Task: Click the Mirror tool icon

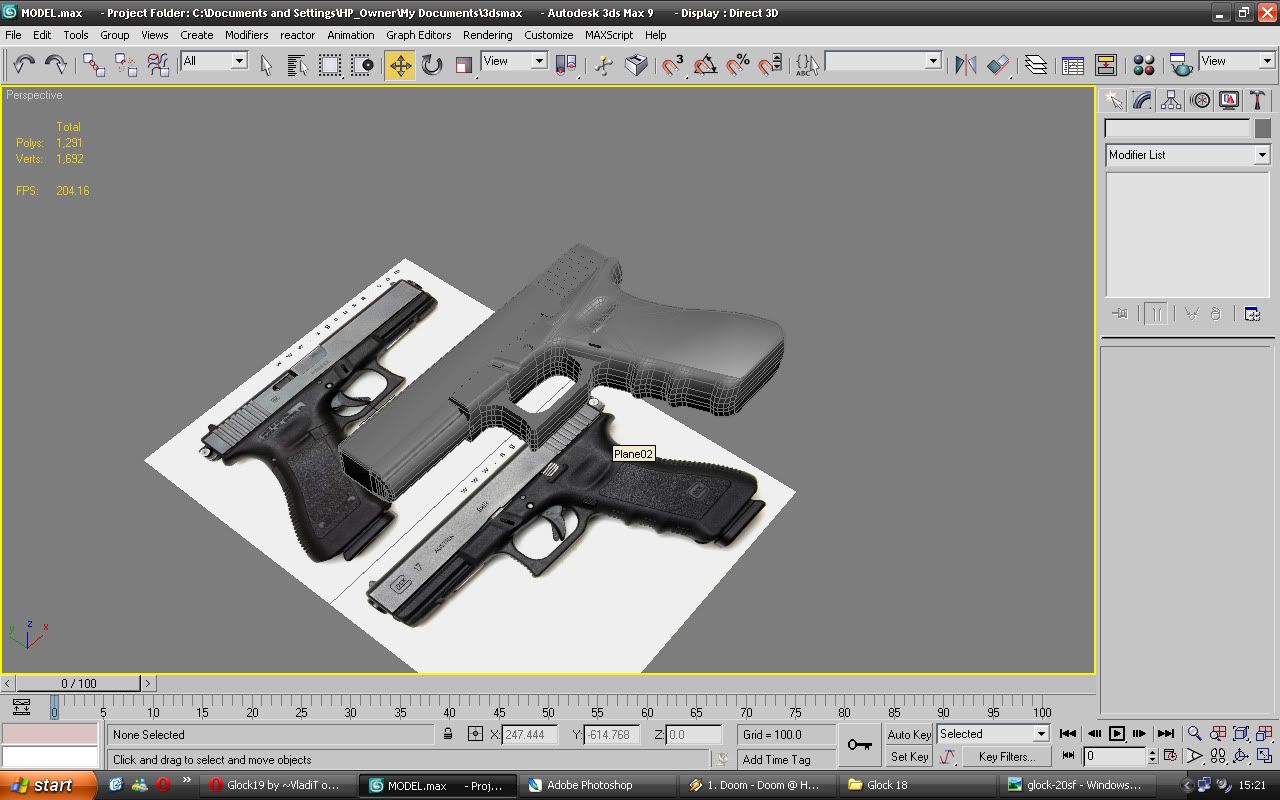Action: pos(965,65)
